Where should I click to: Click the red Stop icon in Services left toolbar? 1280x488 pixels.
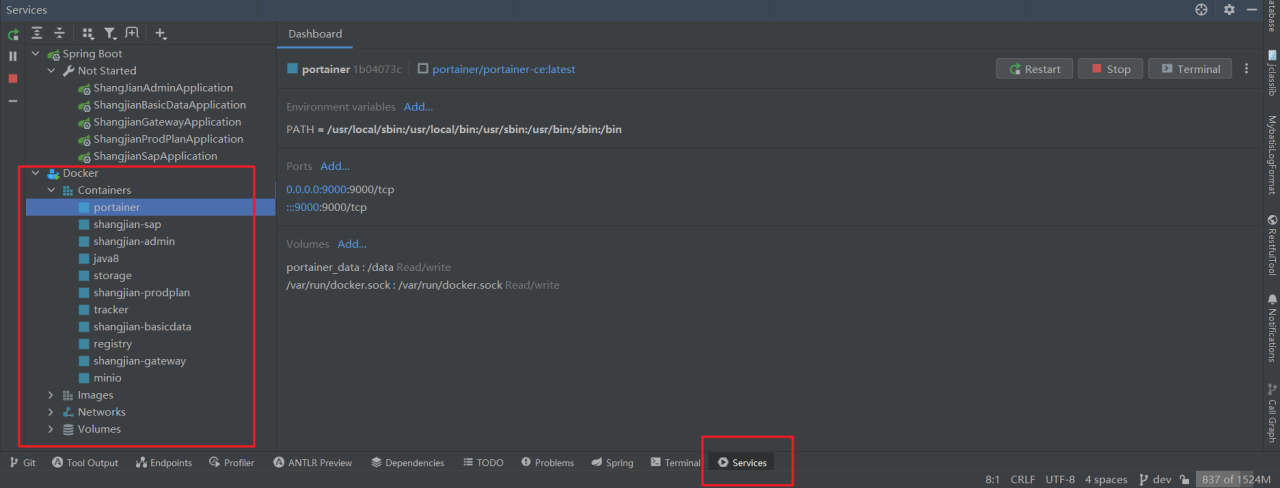coord(13,78)
